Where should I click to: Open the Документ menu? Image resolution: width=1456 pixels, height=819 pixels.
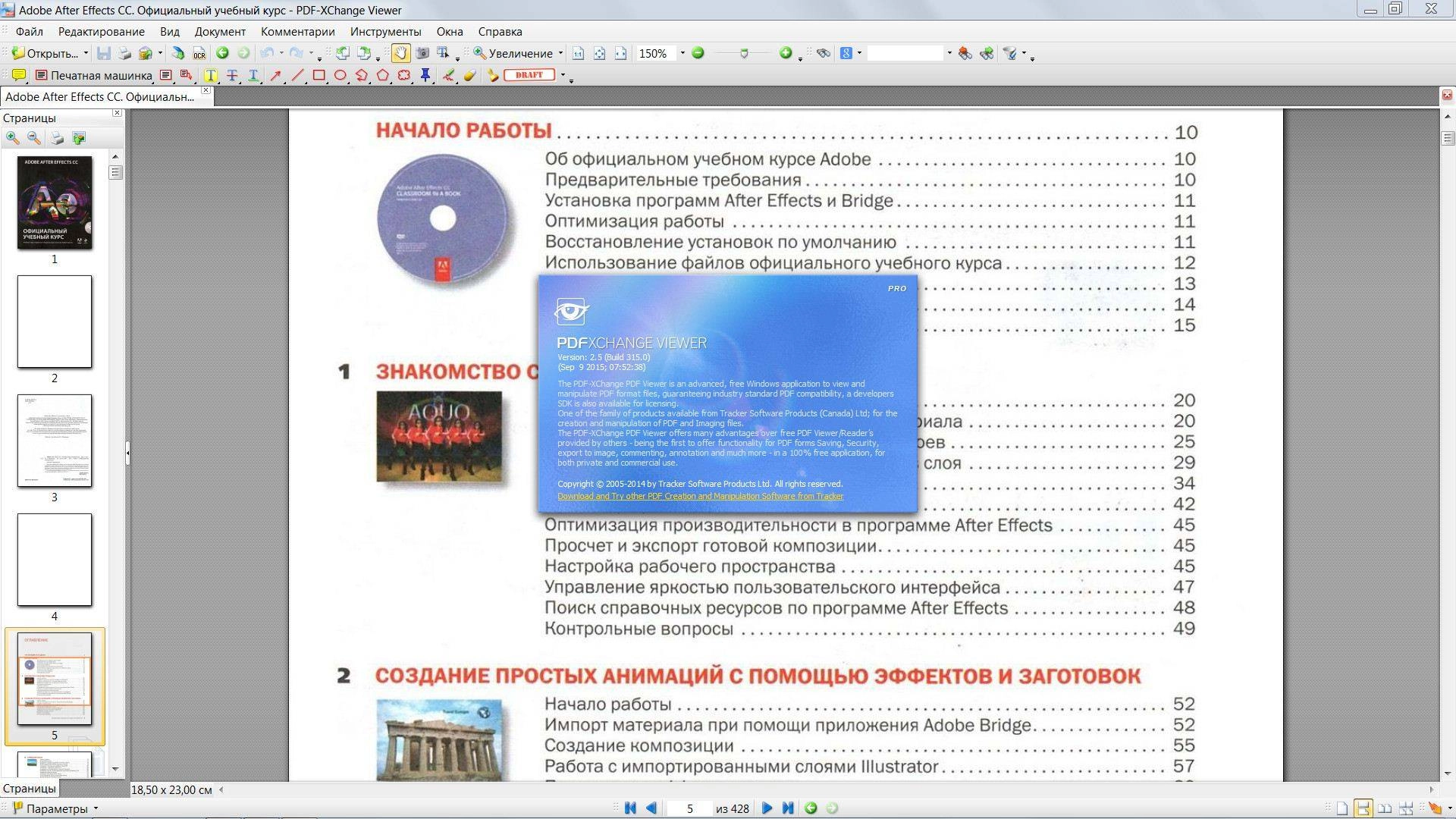coord(220,32)
